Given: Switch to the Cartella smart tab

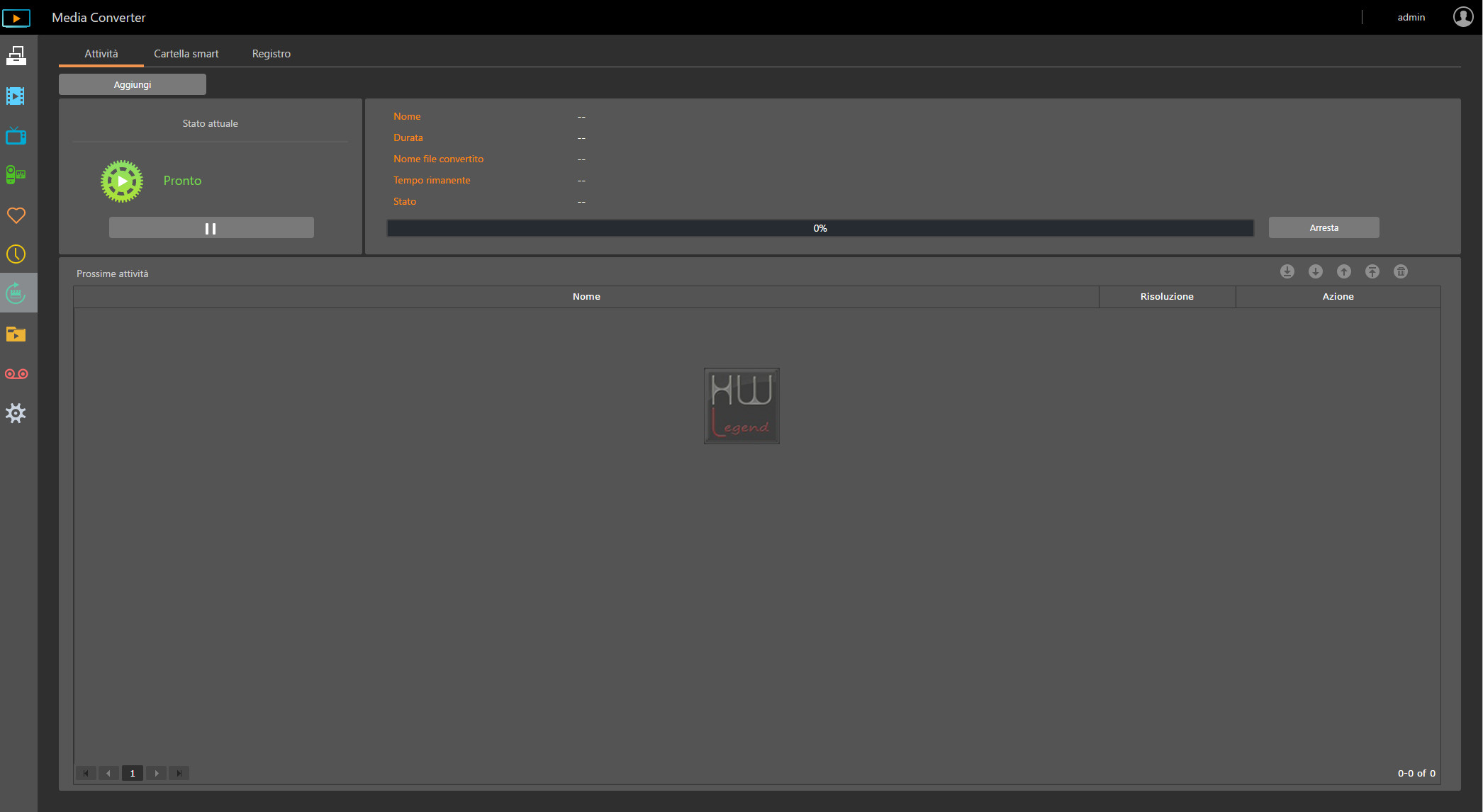Looking at the screenshot, I should coord(186,54).
